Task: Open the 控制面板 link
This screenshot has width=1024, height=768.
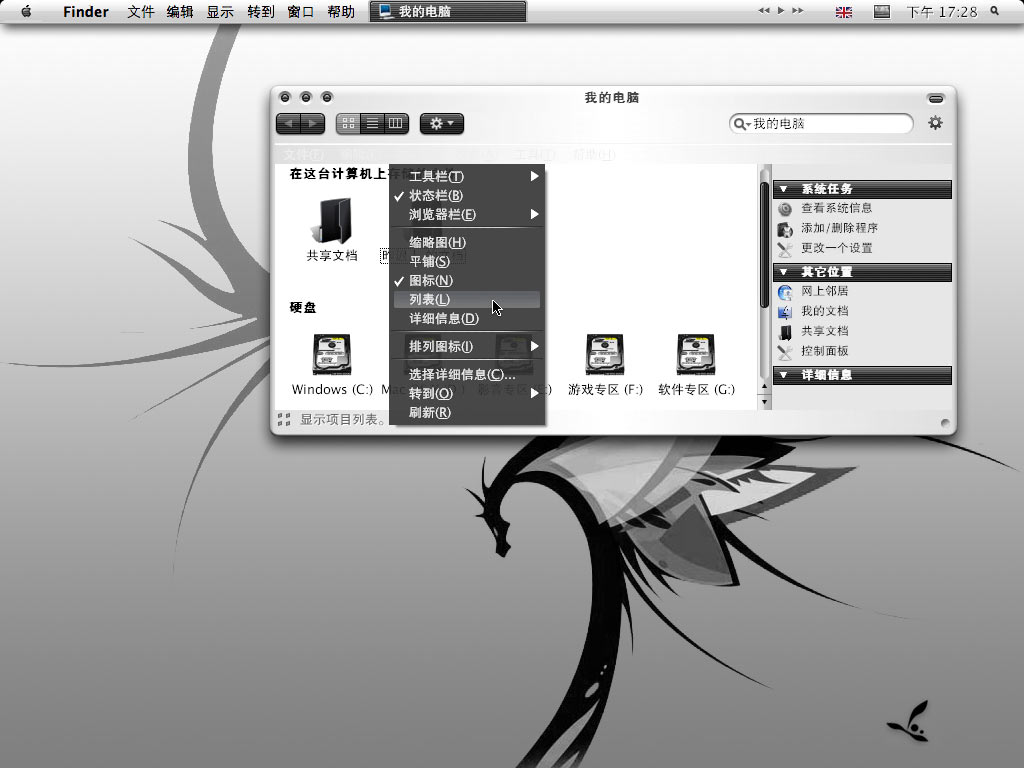Action: [x=825, y=351]
